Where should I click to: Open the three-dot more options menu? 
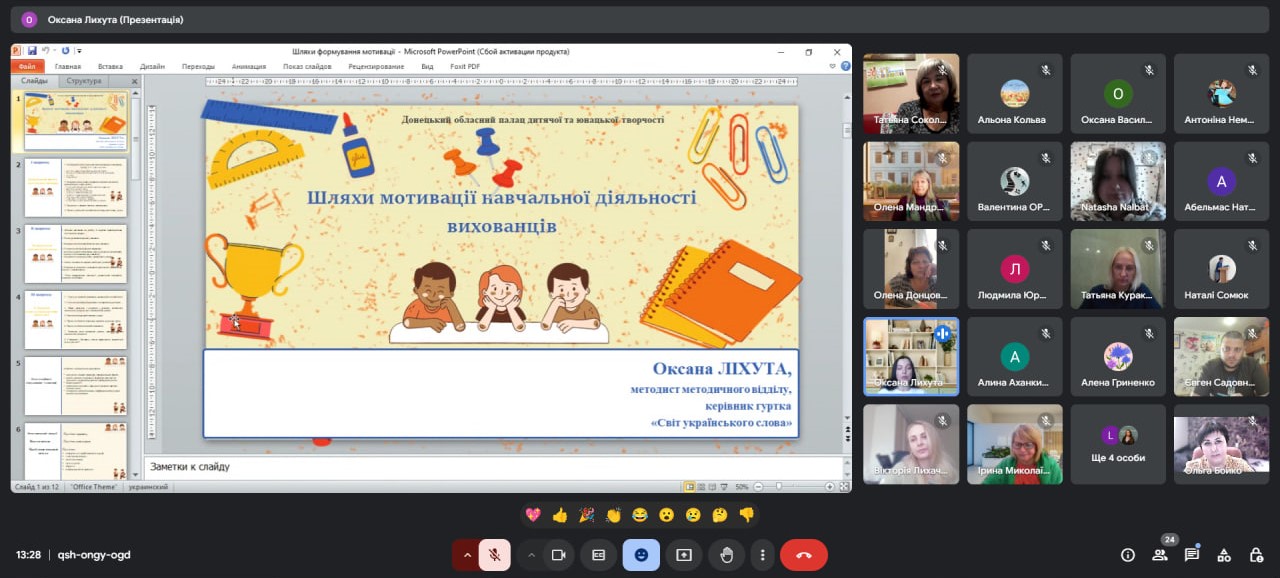click(763, 555)
